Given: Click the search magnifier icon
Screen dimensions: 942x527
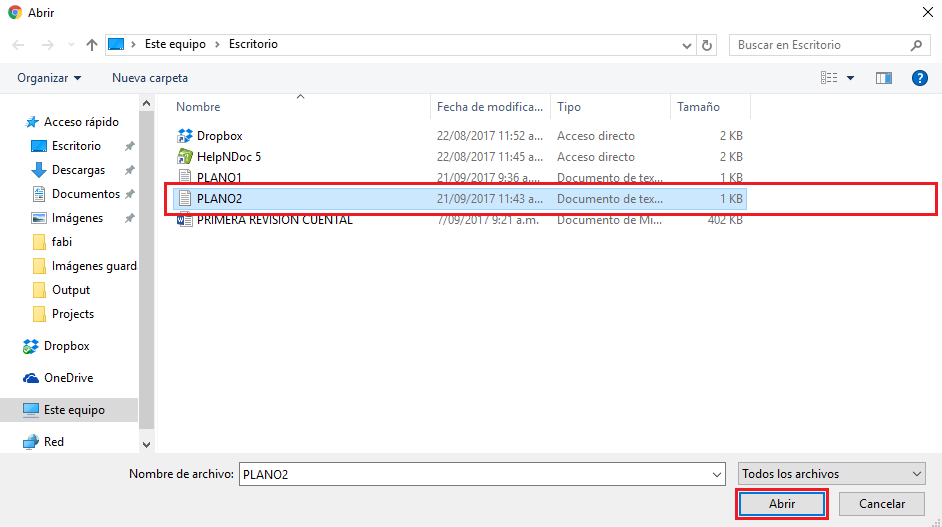Looking at the screenshot, I should [916, 45].
